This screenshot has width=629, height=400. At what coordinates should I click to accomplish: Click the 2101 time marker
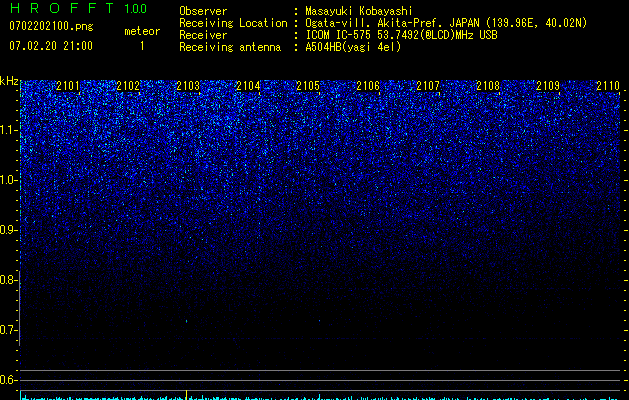68,86
